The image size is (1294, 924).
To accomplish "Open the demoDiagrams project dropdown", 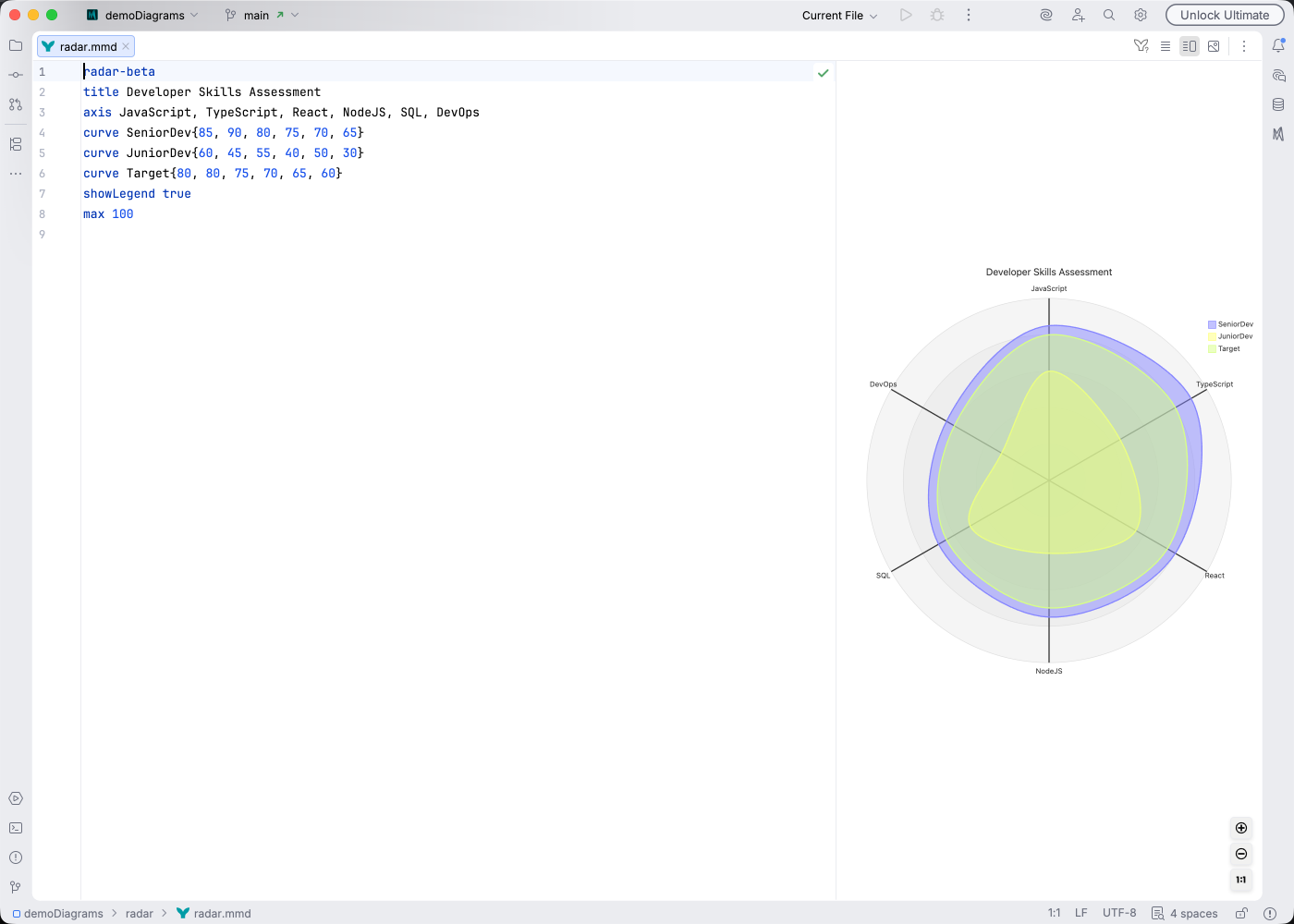I will [143, 15].
